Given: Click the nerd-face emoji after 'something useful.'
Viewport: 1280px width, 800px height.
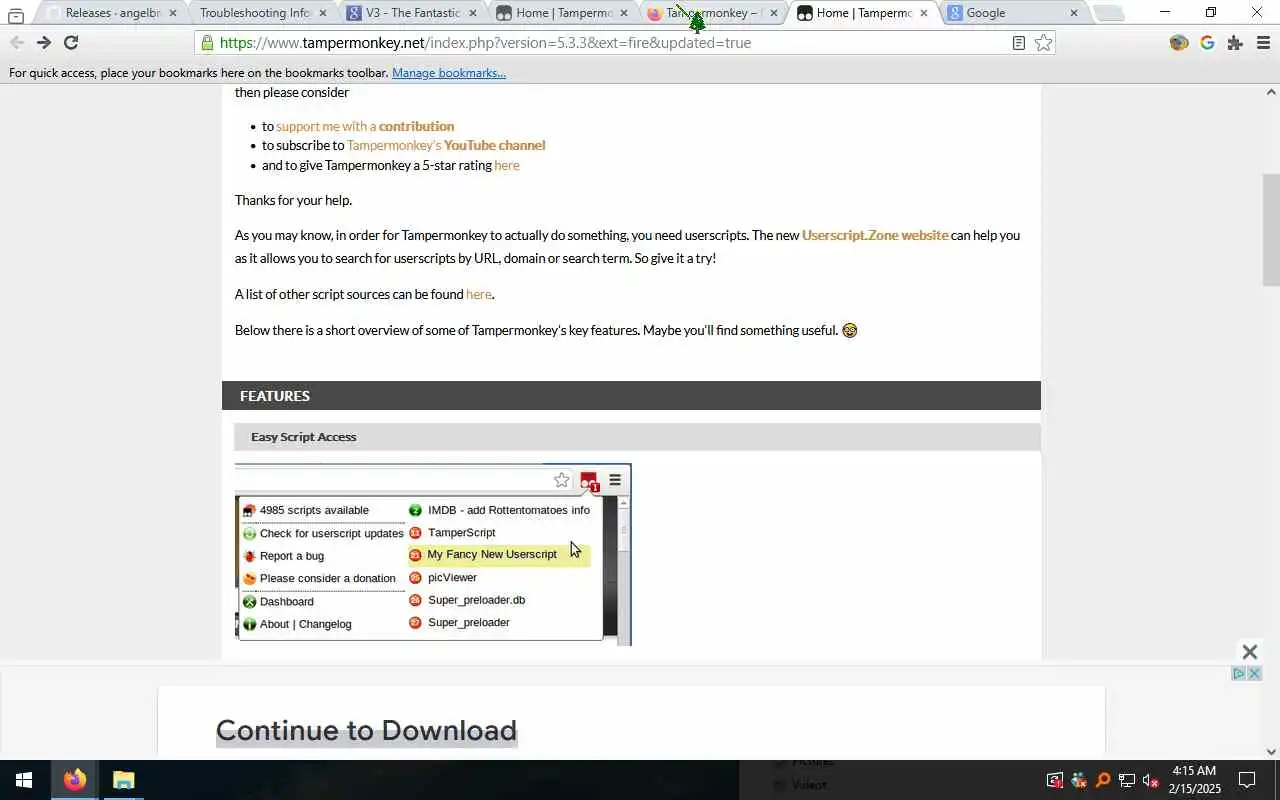Looking at the screenshot, I should pos(850,331).
